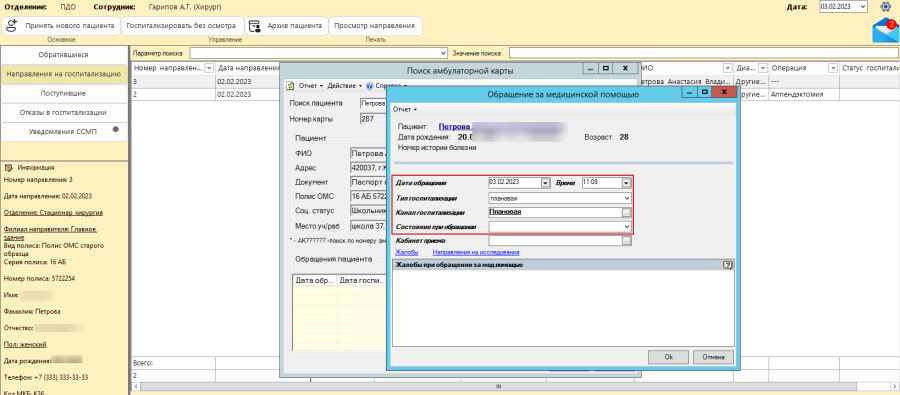Click the 'Информация' panel icon

9,168
